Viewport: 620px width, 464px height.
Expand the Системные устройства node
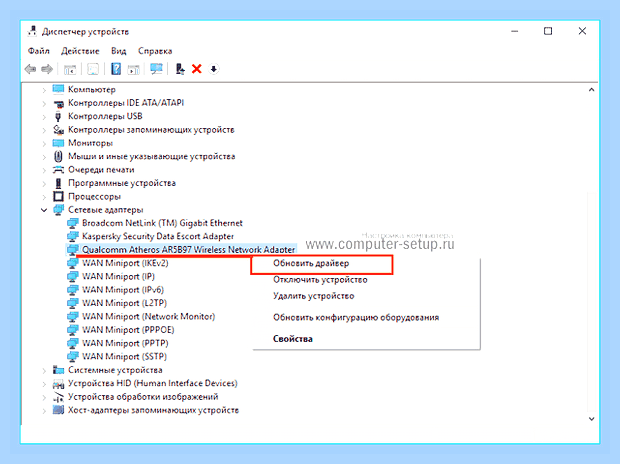pyautogui.click(x=44, y=370)
